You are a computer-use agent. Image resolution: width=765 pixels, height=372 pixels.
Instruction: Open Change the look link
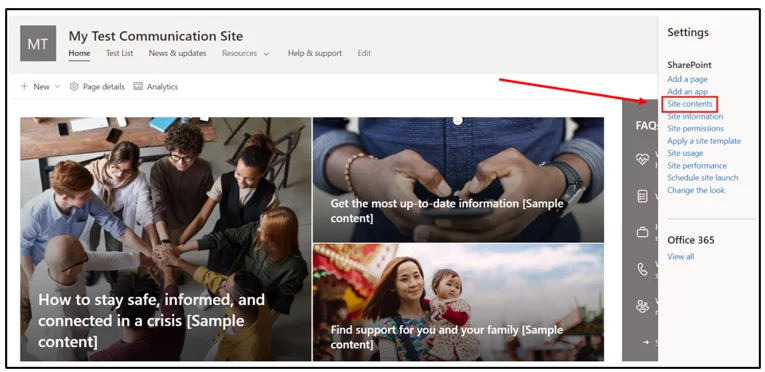tap(696, 190)
